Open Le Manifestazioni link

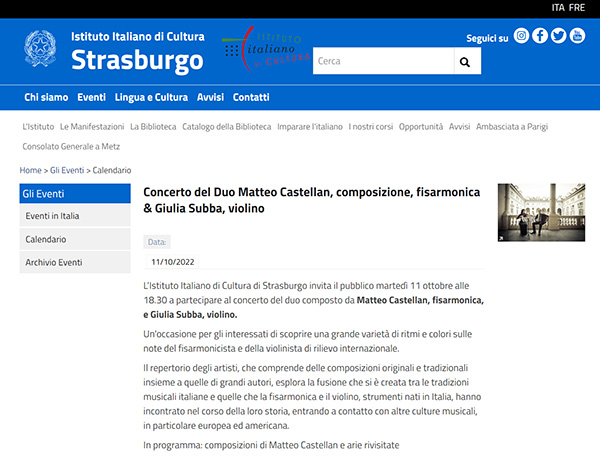click(92, 127)
